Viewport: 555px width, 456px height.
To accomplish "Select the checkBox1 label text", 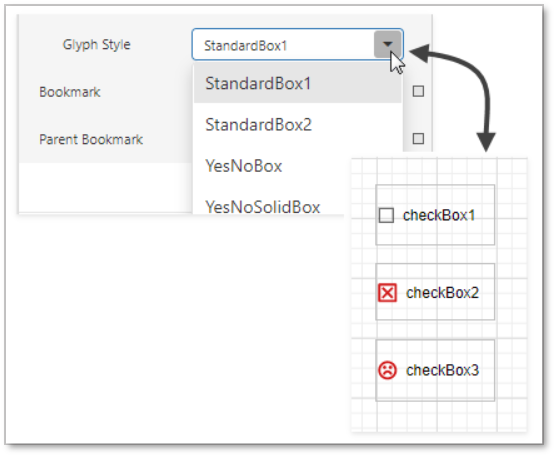I will point(439,215).
